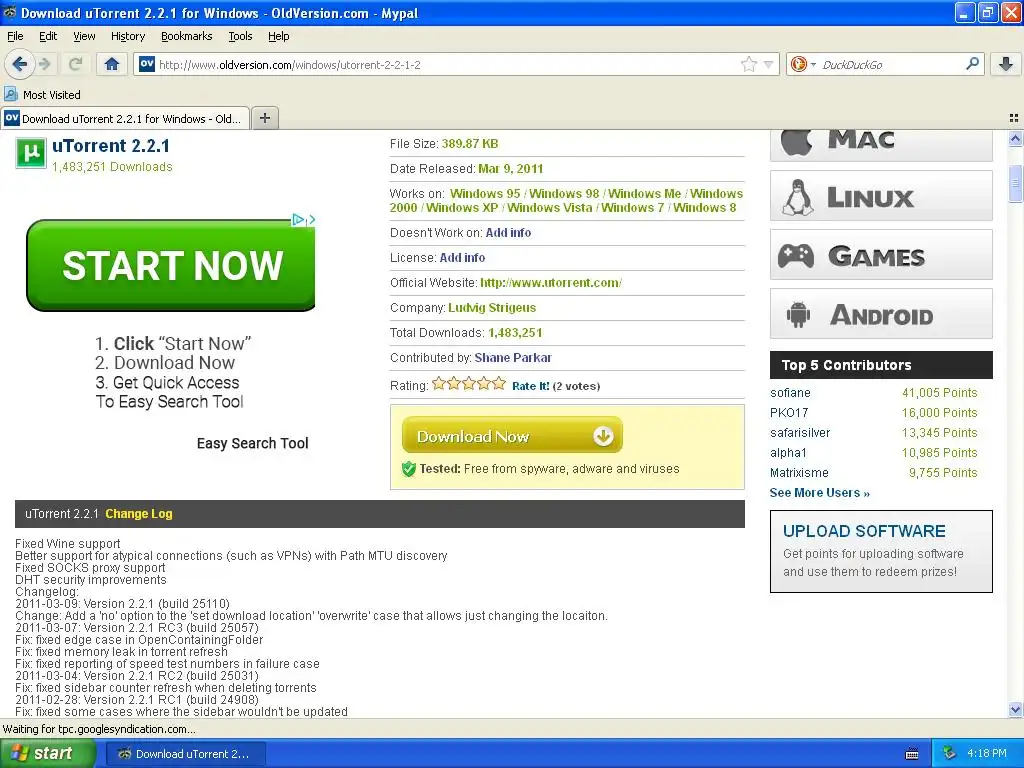1024x768 pixels.
Task: Click the Forward navigation arrow
Action: coord(44,64)
